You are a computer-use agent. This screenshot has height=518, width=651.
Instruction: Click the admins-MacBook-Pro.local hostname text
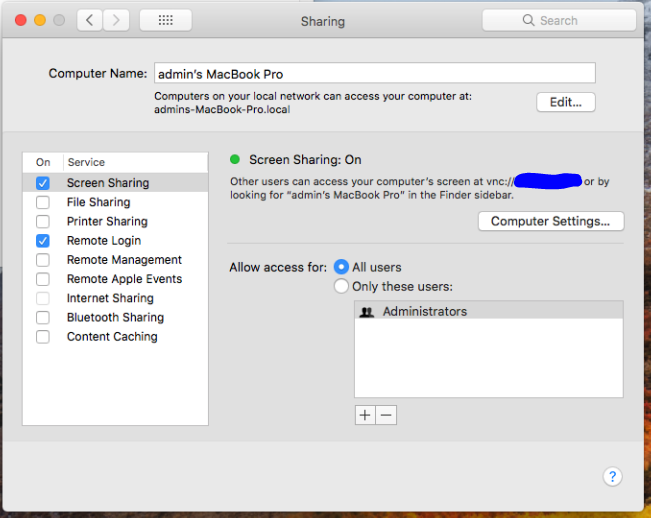pos(222,110)
